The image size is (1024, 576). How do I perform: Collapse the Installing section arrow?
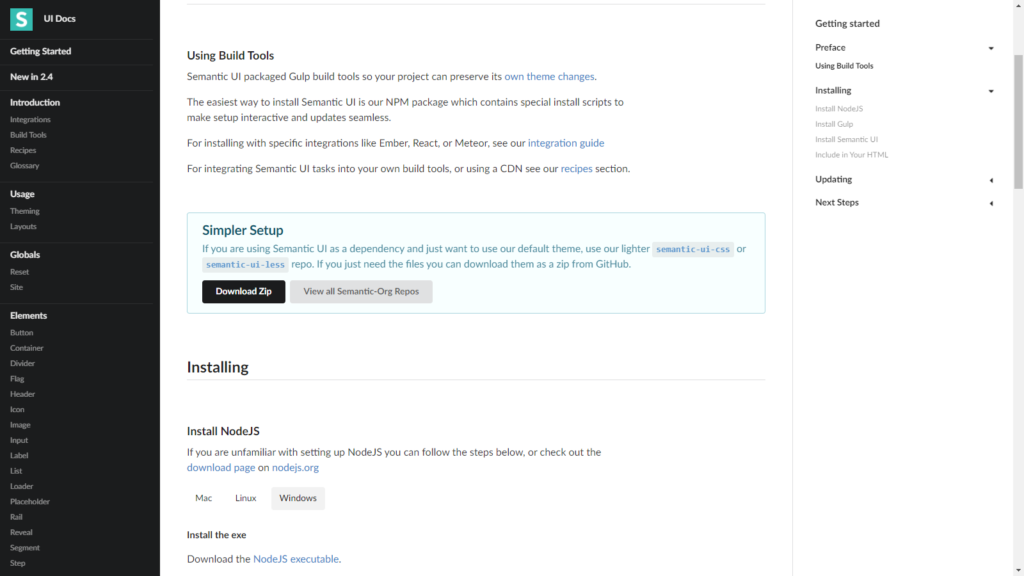[x=991, y=91]
